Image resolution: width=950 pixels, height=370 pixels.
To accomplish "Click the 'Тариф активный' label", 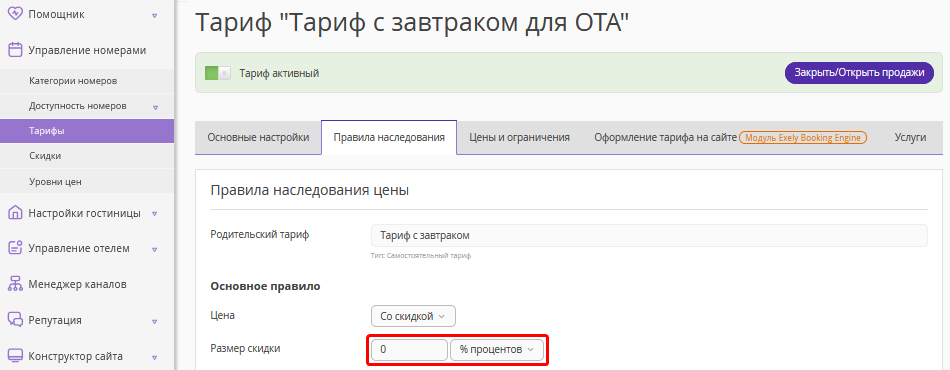I will point(279,73).
